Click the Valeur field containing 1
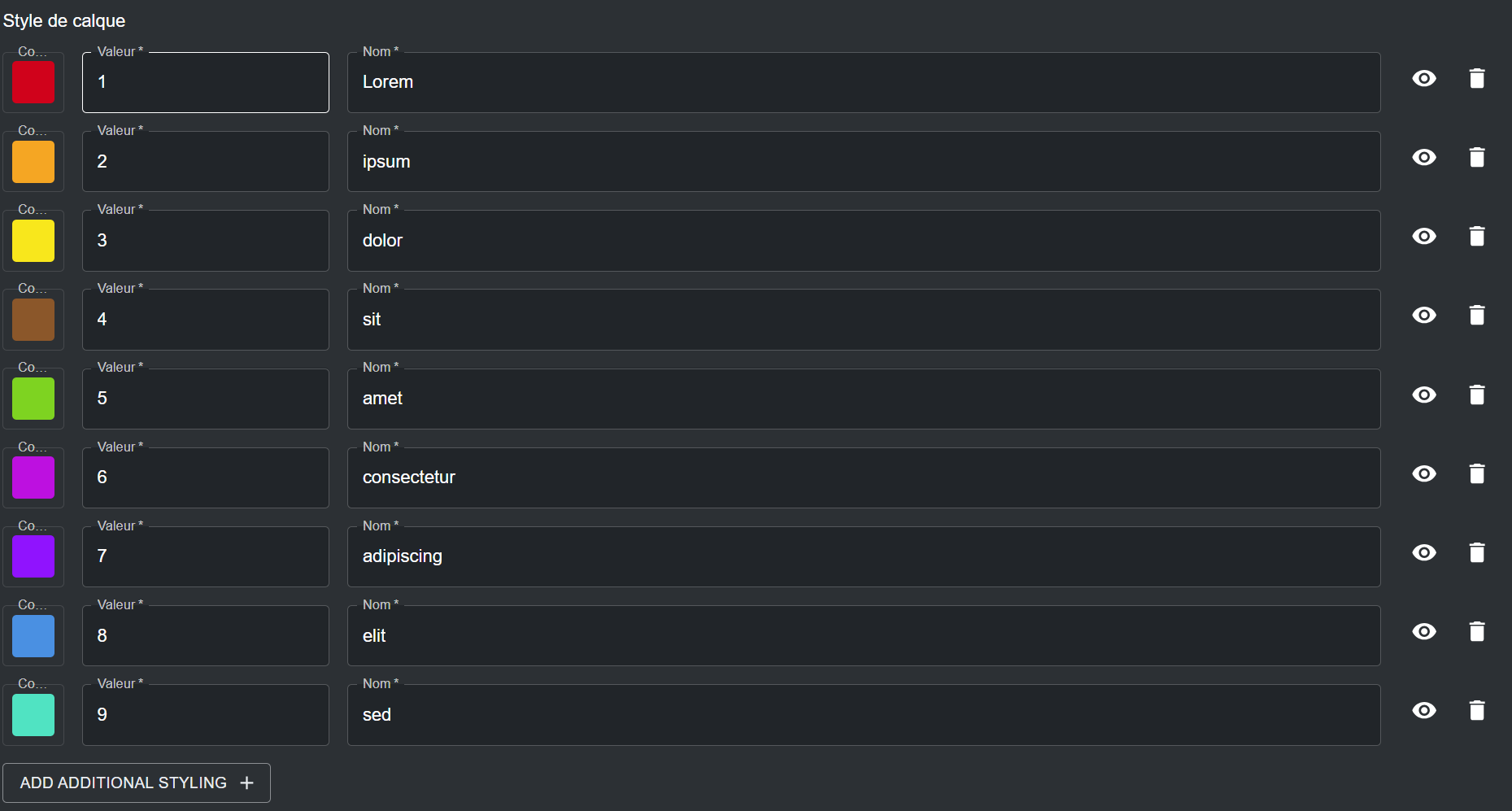 click(206, 82)
